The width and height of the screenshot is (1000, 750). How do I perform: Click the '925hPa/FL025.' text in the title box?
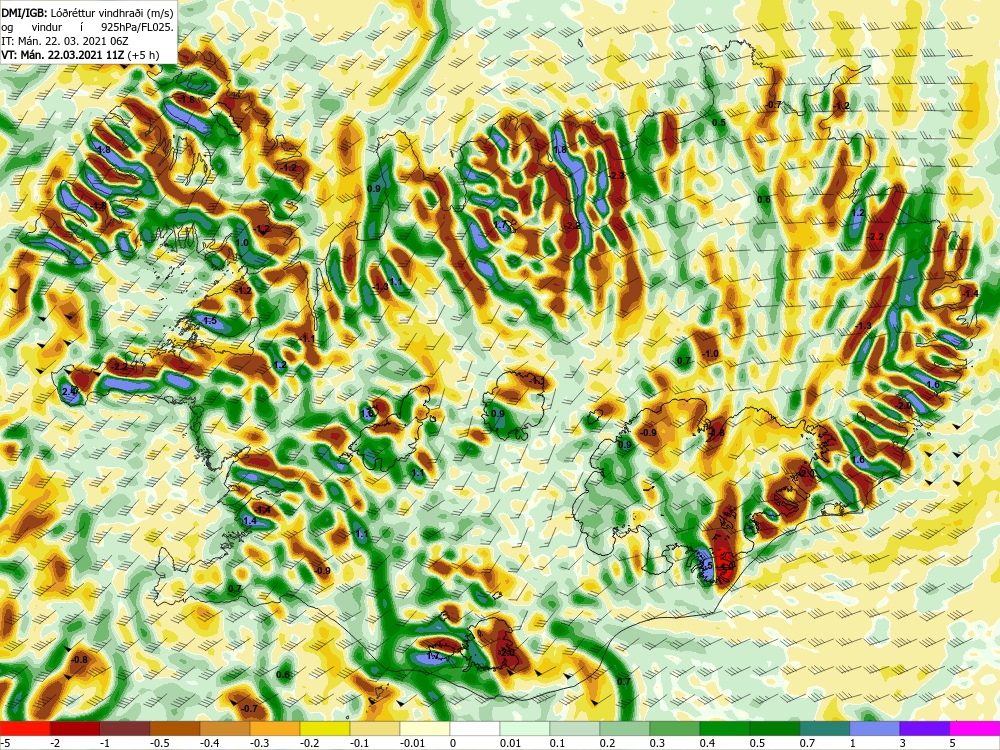pos(138,27)
